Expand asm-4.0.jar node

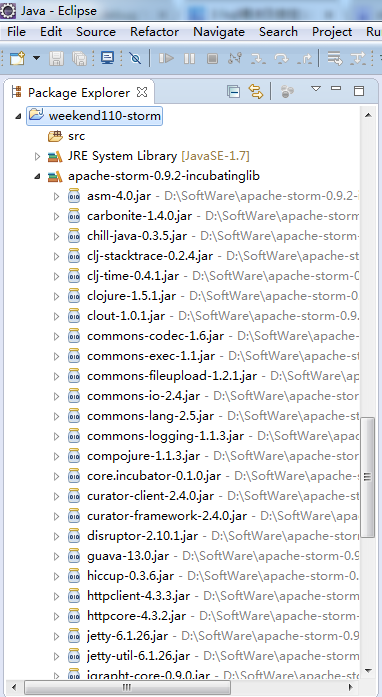(x=56, y=196)
